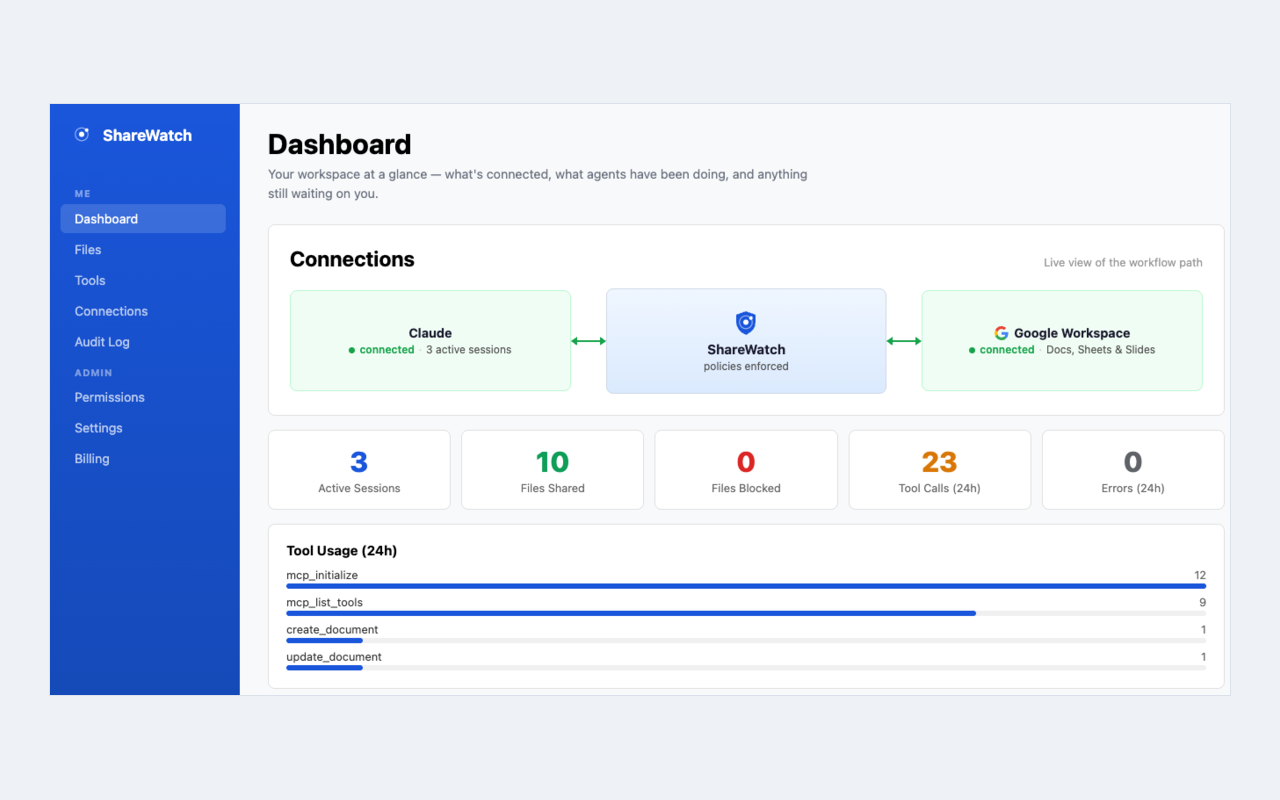Click the count 9 for mcp_list_tools

coord(1203,603)
